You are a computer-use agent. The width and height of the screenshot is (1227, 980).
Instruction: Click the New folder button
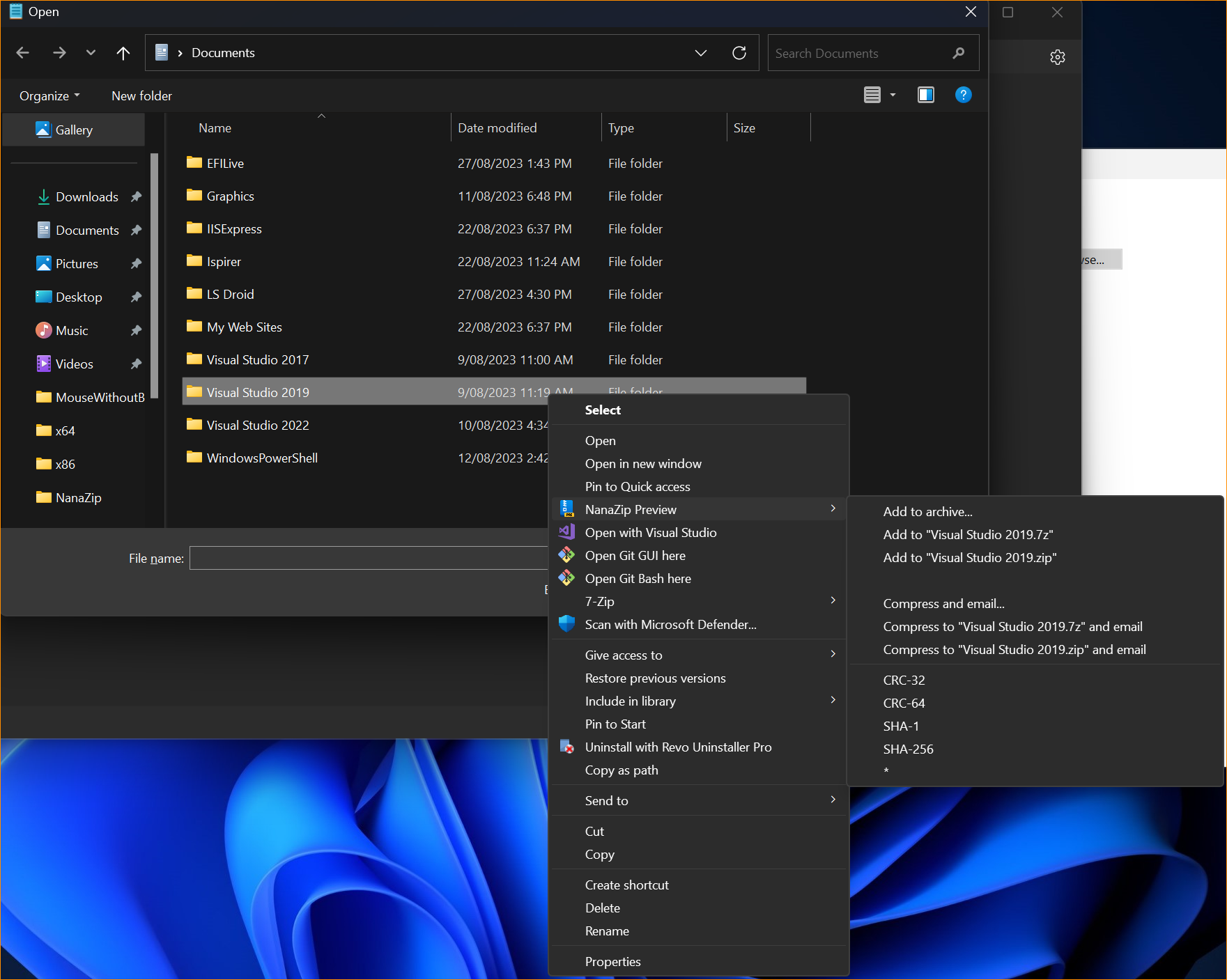tap(141, 95)
